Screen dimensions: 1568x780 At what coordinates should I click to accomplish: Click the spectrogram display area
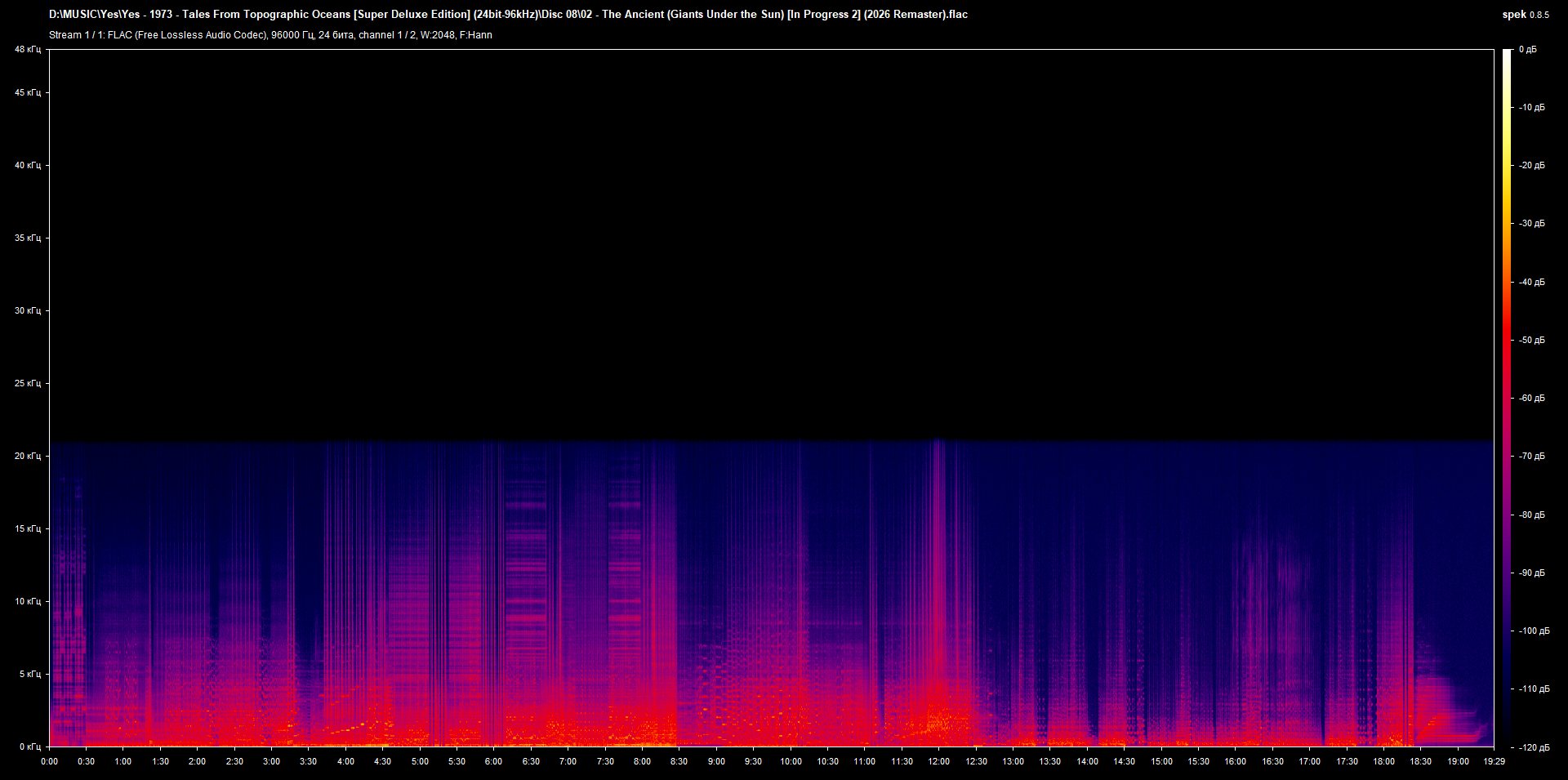tap(772, 398)
